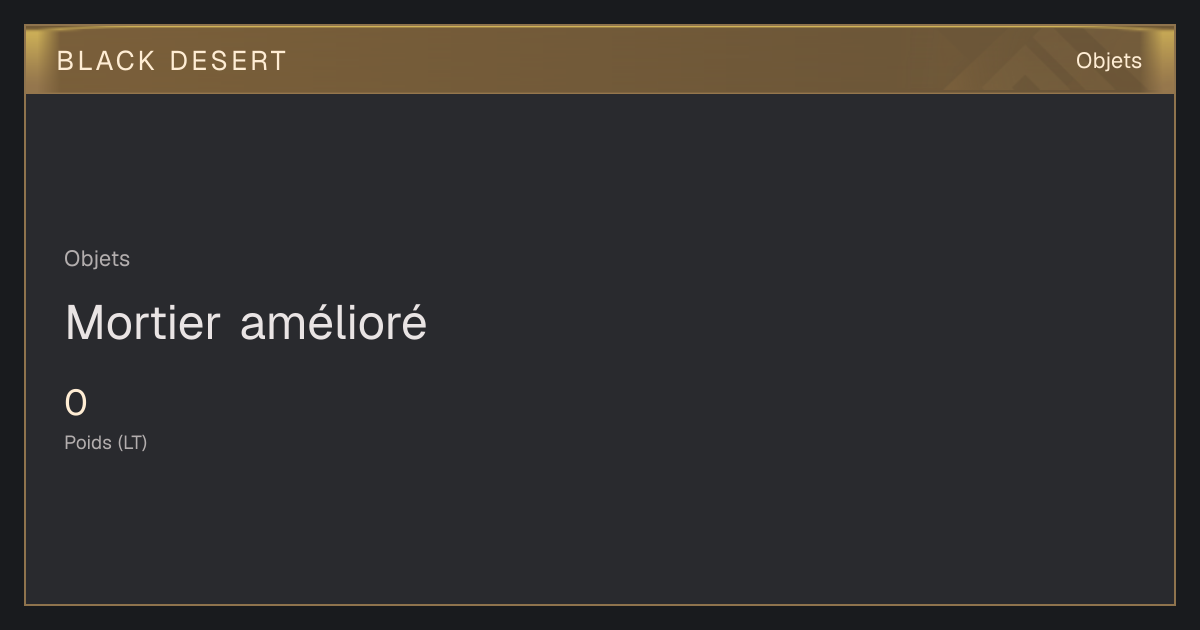This screenshot has width=1200, height=630.
Task: Click the (LT) unit text
Action: point(132,442)
